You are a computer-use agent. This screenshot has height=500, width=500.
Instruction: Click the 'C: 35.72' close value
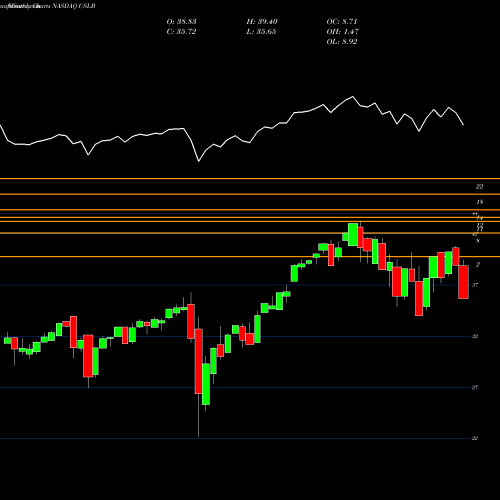pyautogui.click(x=181, y=32)
